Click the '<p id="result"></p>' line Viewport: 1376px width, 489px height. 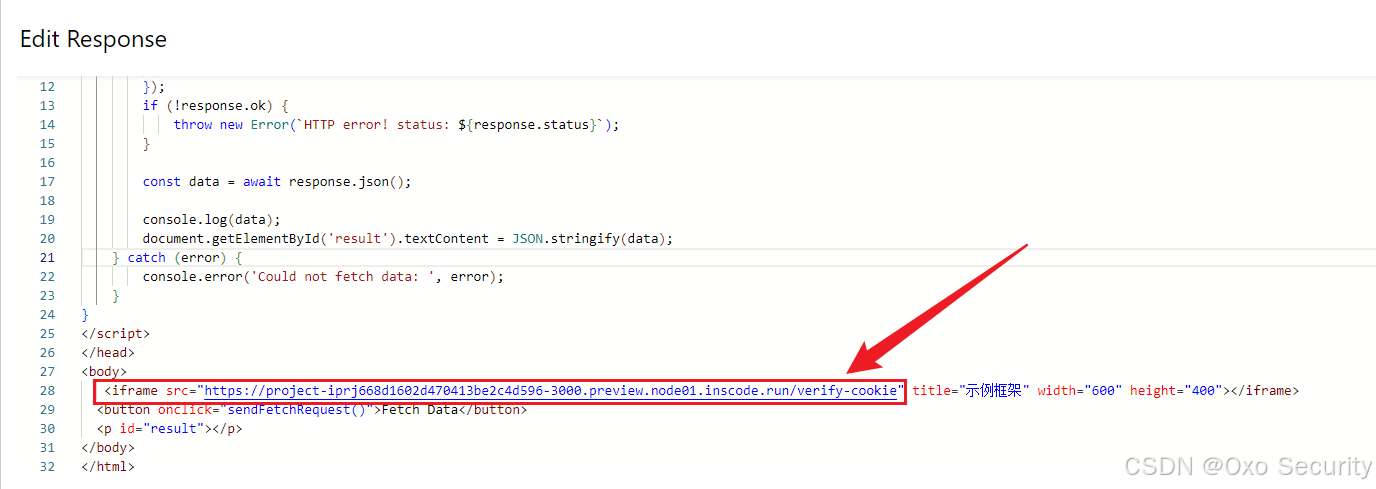pos(170,429)
